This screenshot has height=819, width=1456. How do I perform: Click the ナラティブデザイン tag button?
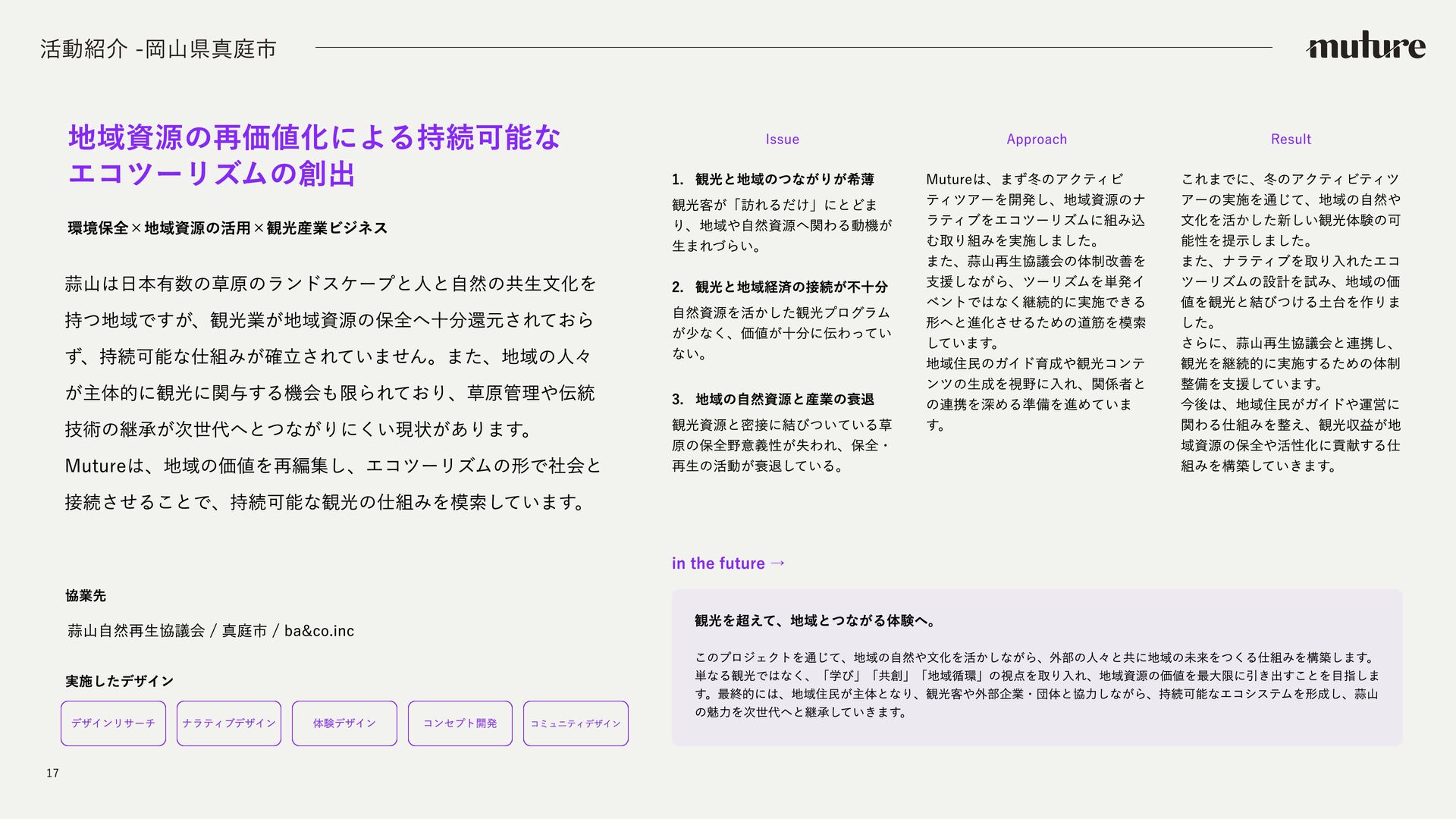click(x=229, y=723)
